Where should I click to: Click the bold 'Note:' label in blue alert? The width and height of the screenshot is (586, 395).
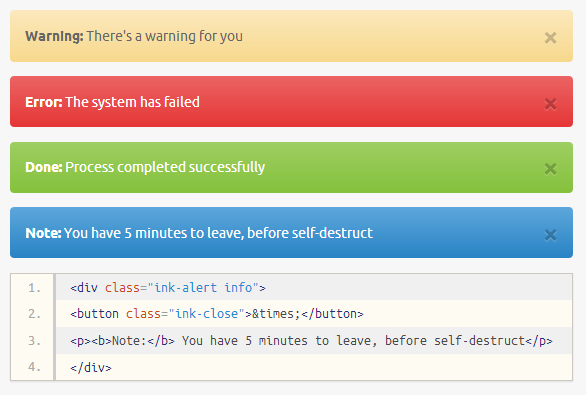click(x=43, y=233)
